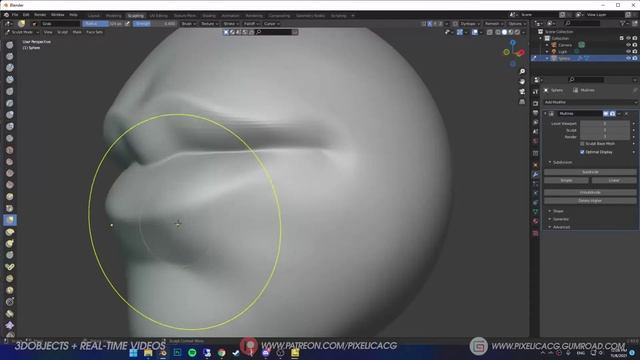
Task: Click the Simple subdivision button
Action: (x=566, y=180)
